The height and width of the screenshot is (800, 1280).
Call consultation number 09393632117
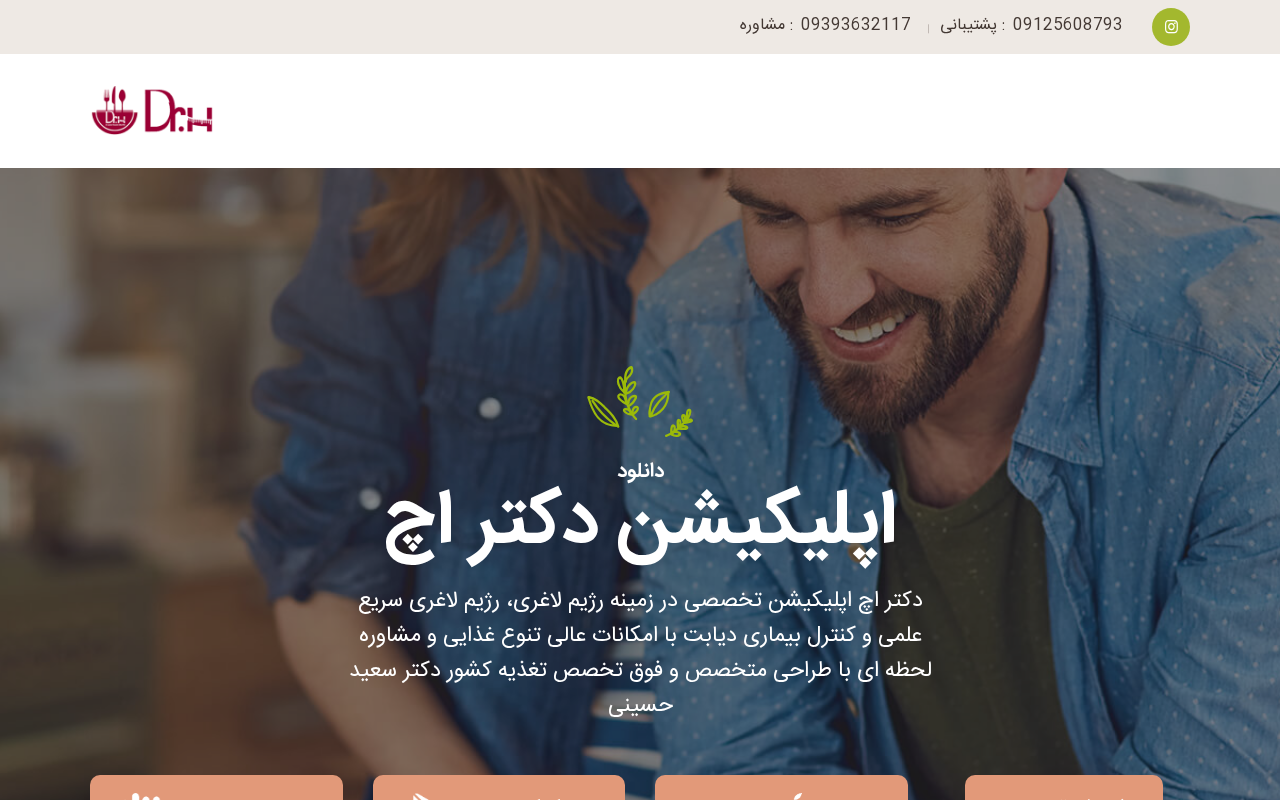(856, 25)
